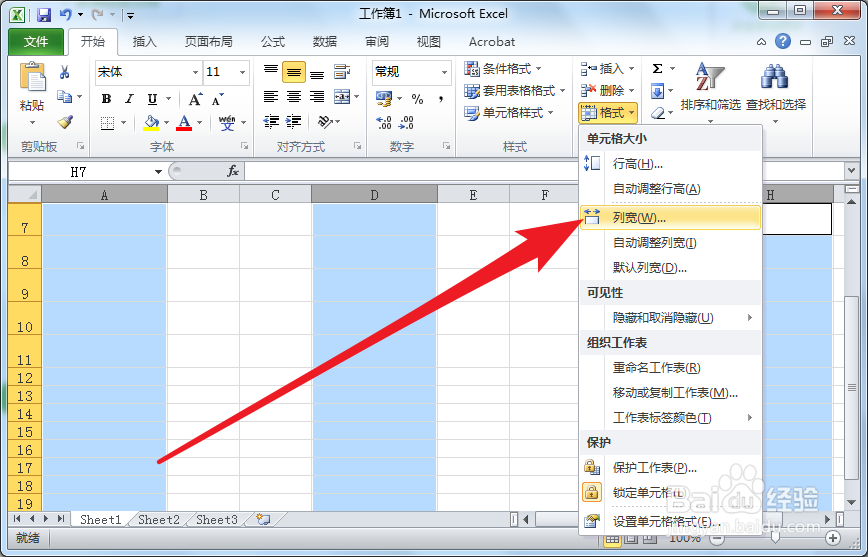The image size is (868, 557).
Task: Click the Increase Indent icon
Action: [x=293, y=121]
